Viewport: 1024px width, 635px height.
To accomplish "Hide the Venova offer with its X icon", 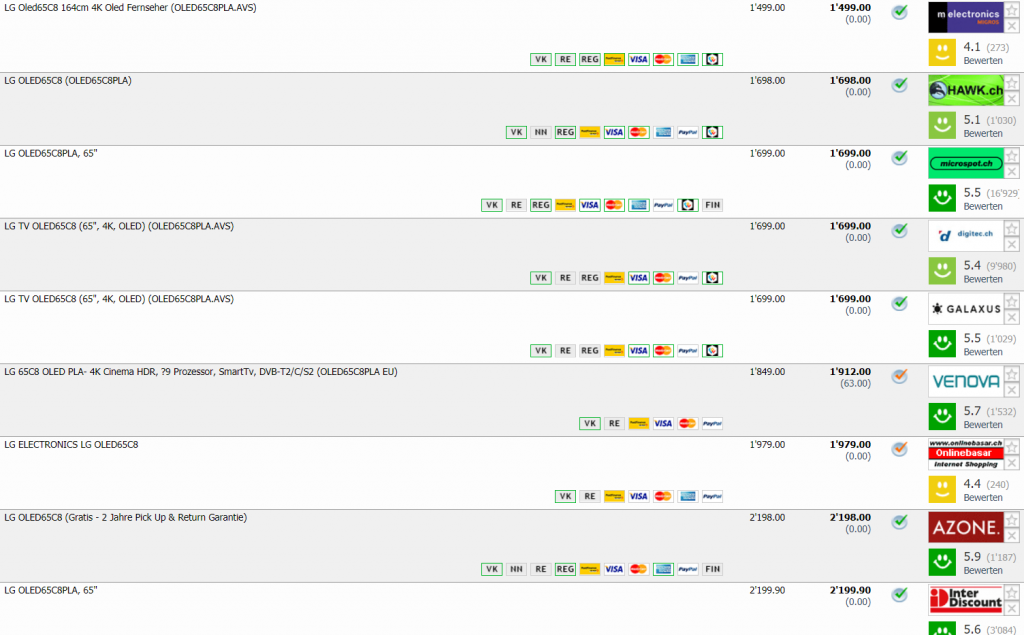I will (x=1012, y=390).
